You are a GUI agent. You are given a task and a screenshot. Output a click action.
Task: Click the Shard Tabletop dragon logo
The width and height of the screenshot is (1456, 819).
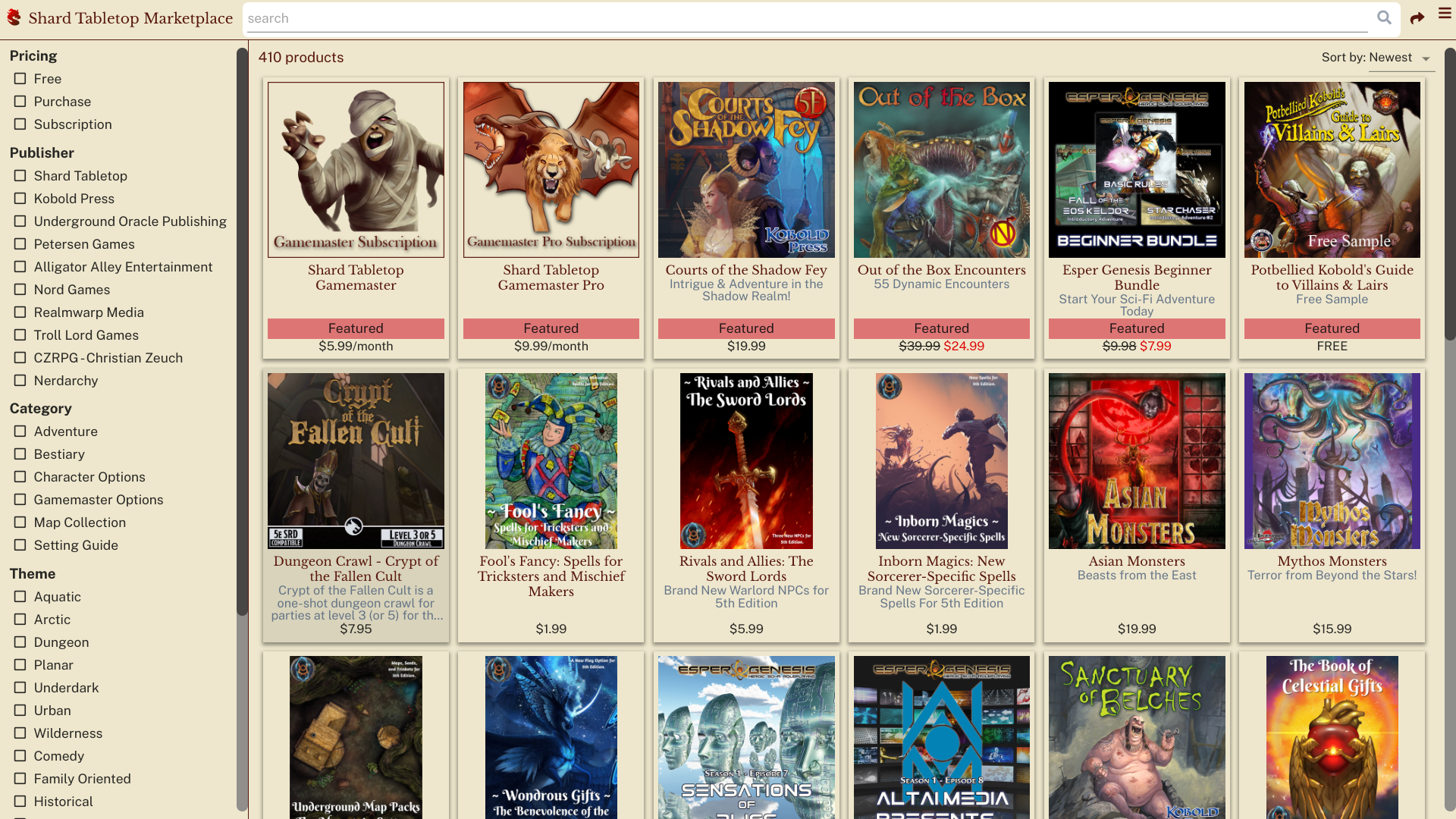click(x=14, y=18)
